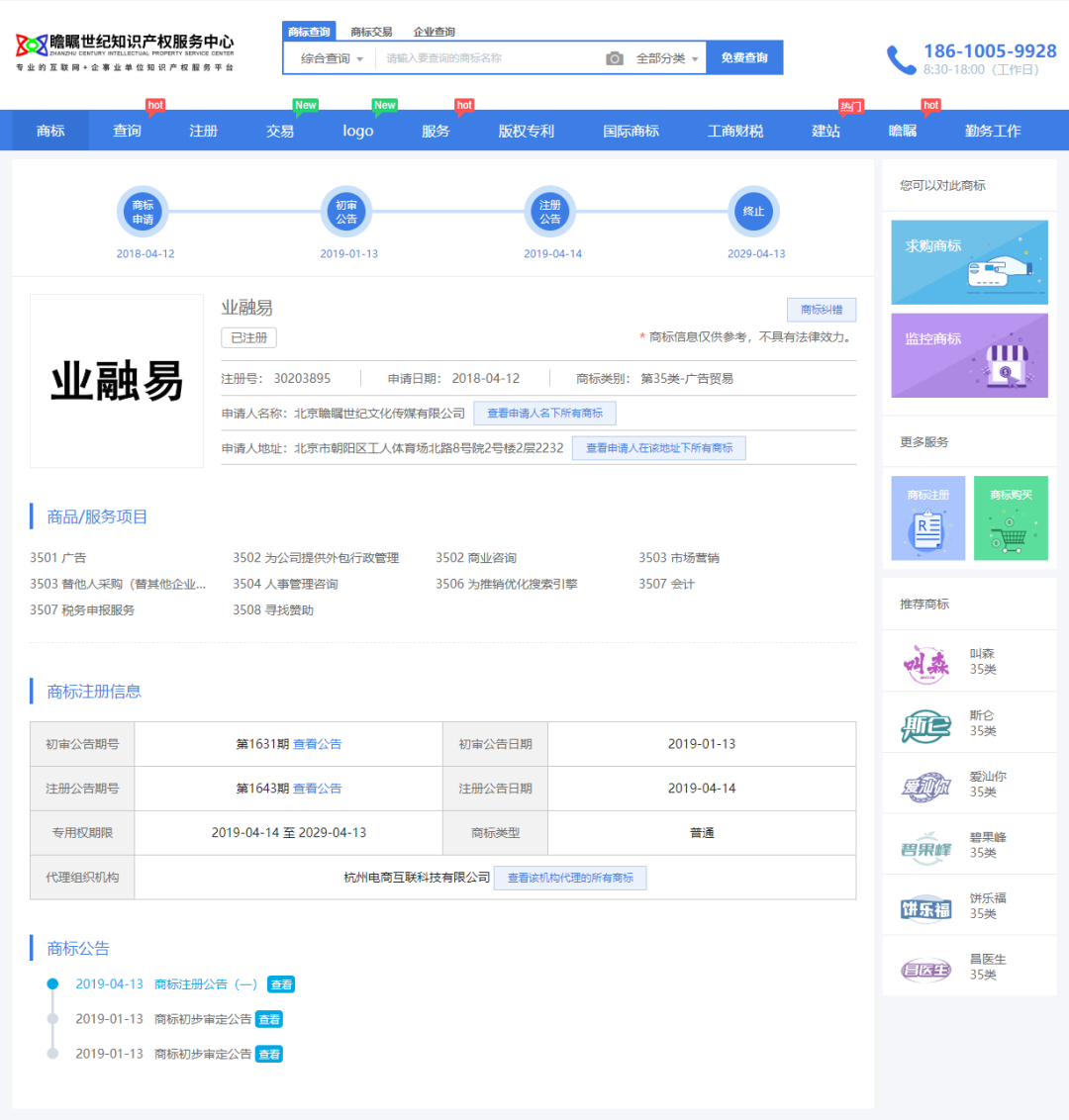Click the phone handset icon
The image size is (1069, 1120).
(x=901, y=59)
